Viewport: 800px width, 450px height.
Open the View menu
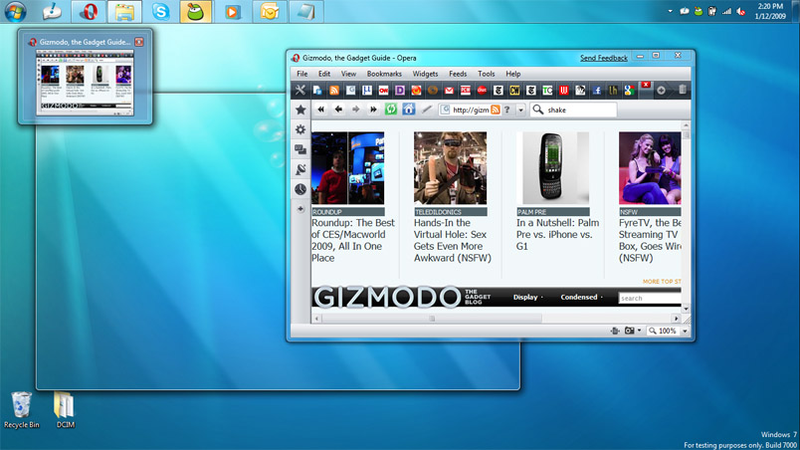pyautogui.click(x=348, y=74)
